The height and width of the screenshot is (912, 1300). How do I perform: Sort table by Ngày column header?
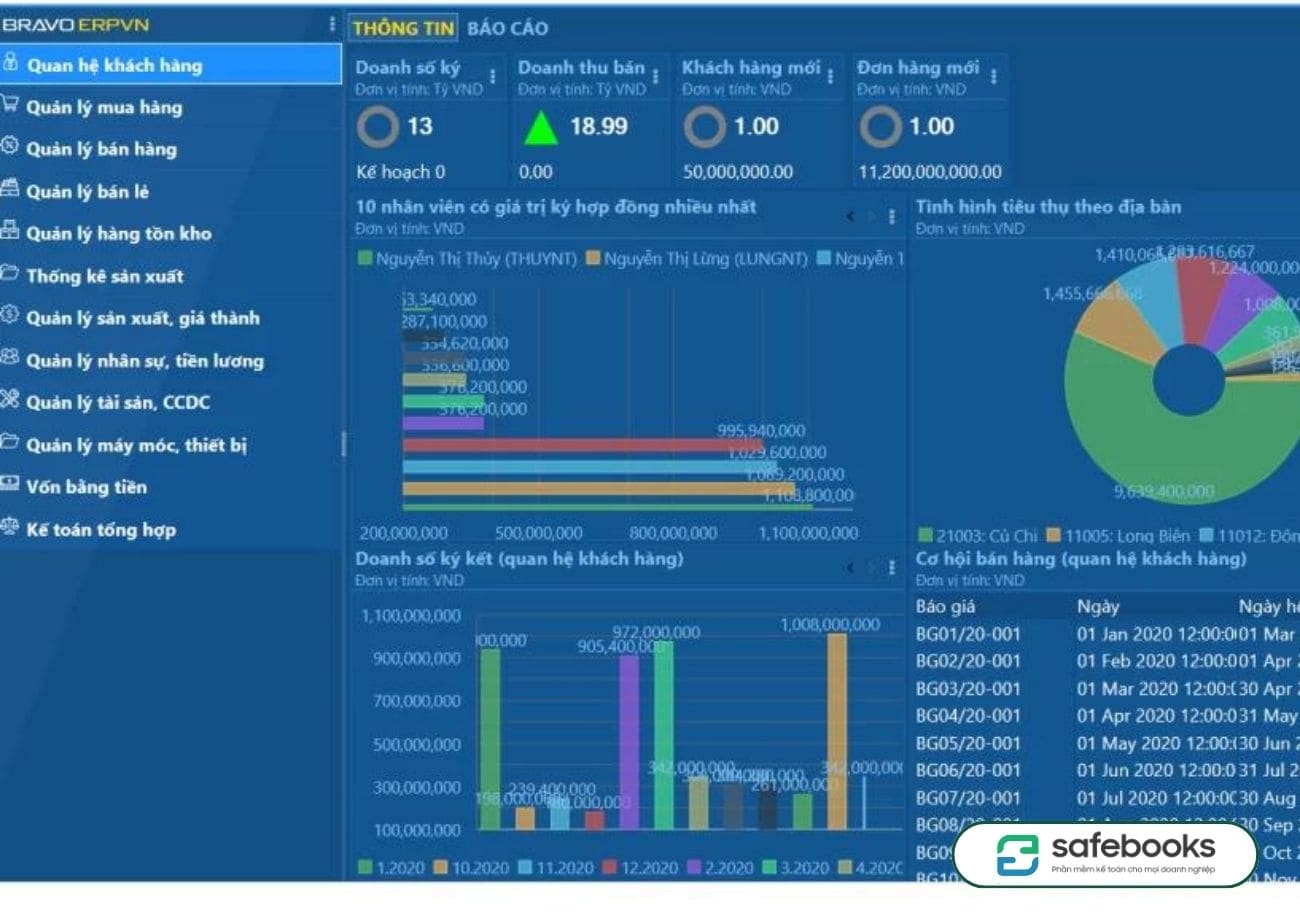(1098, 606)
